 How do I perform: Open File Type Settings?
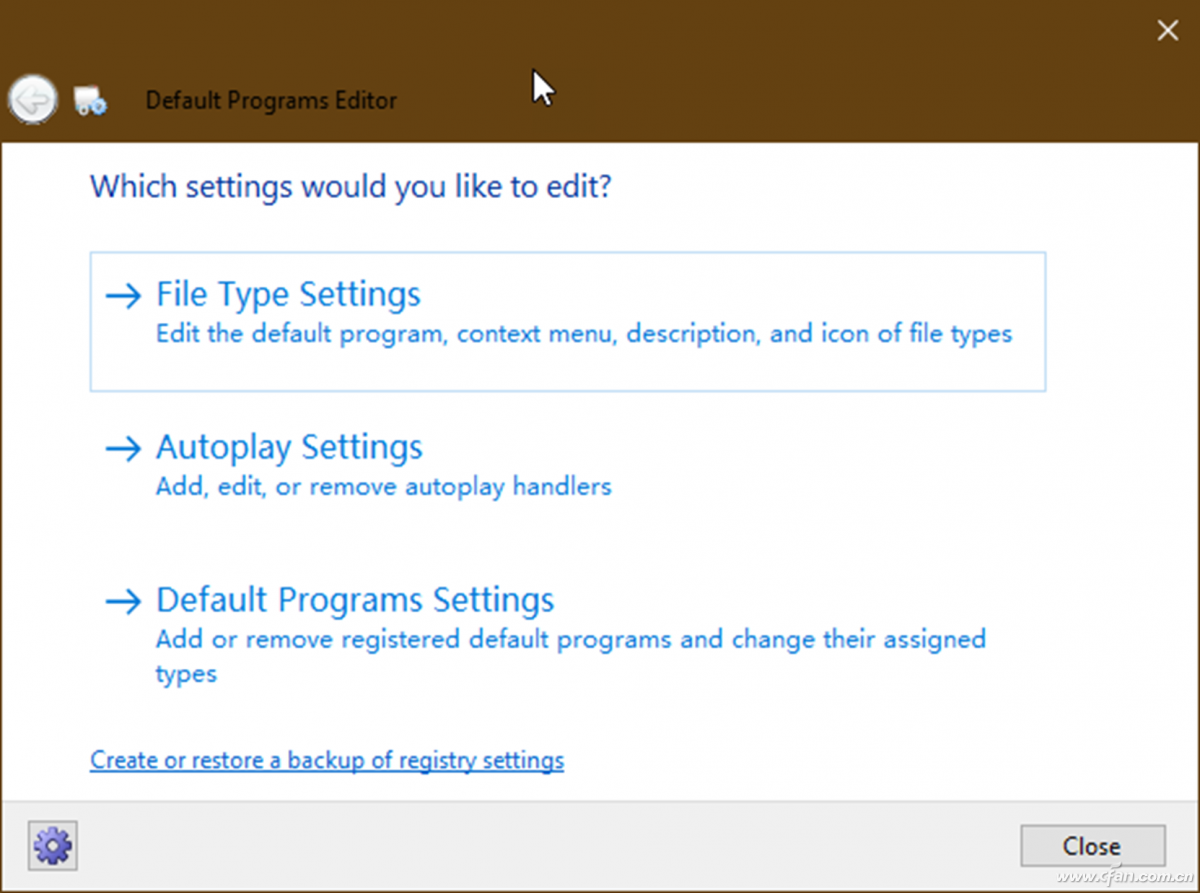(567, 321)
